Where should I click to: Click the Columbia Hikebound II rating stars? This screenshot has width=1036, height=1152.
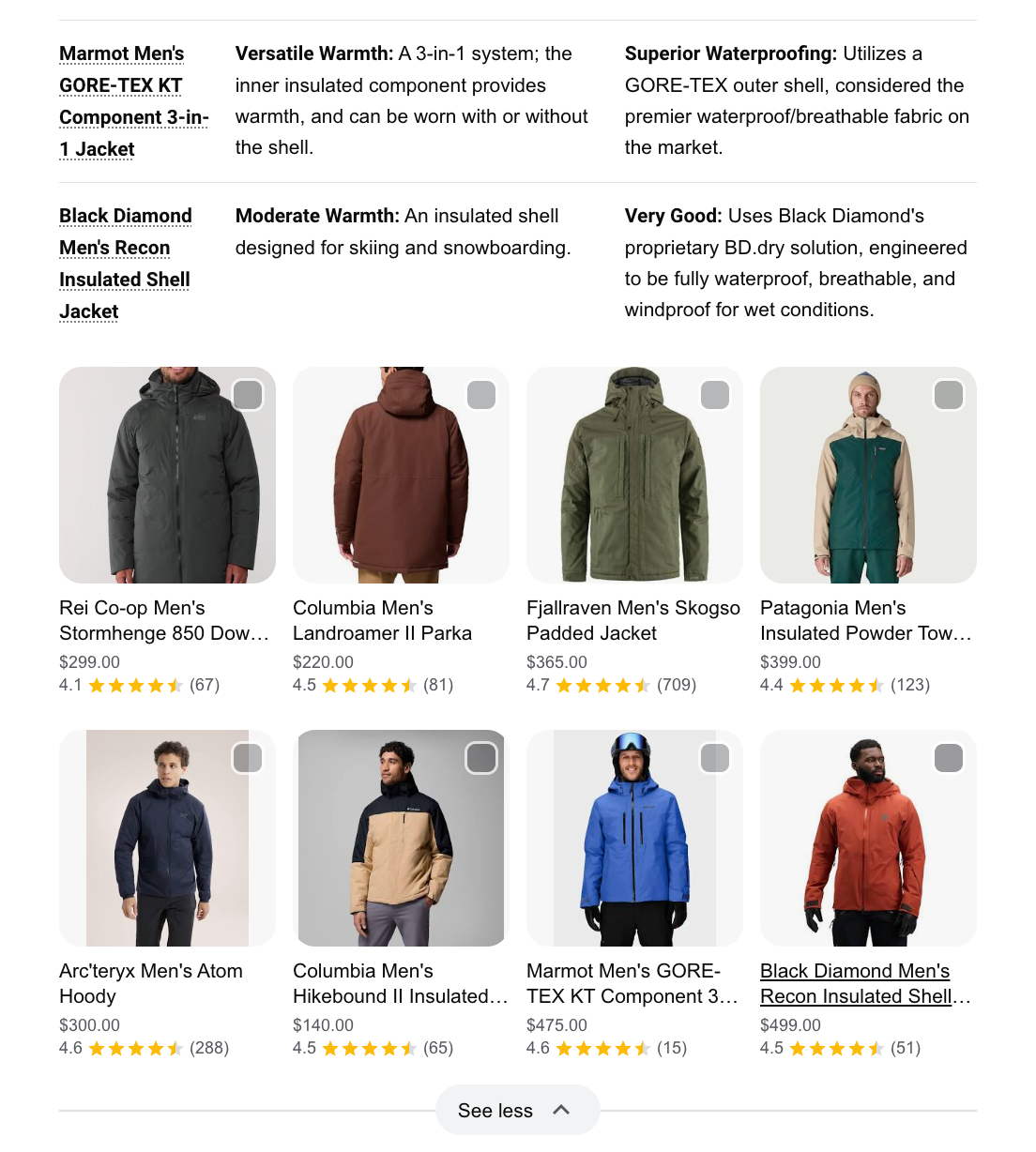point(369,1048)
